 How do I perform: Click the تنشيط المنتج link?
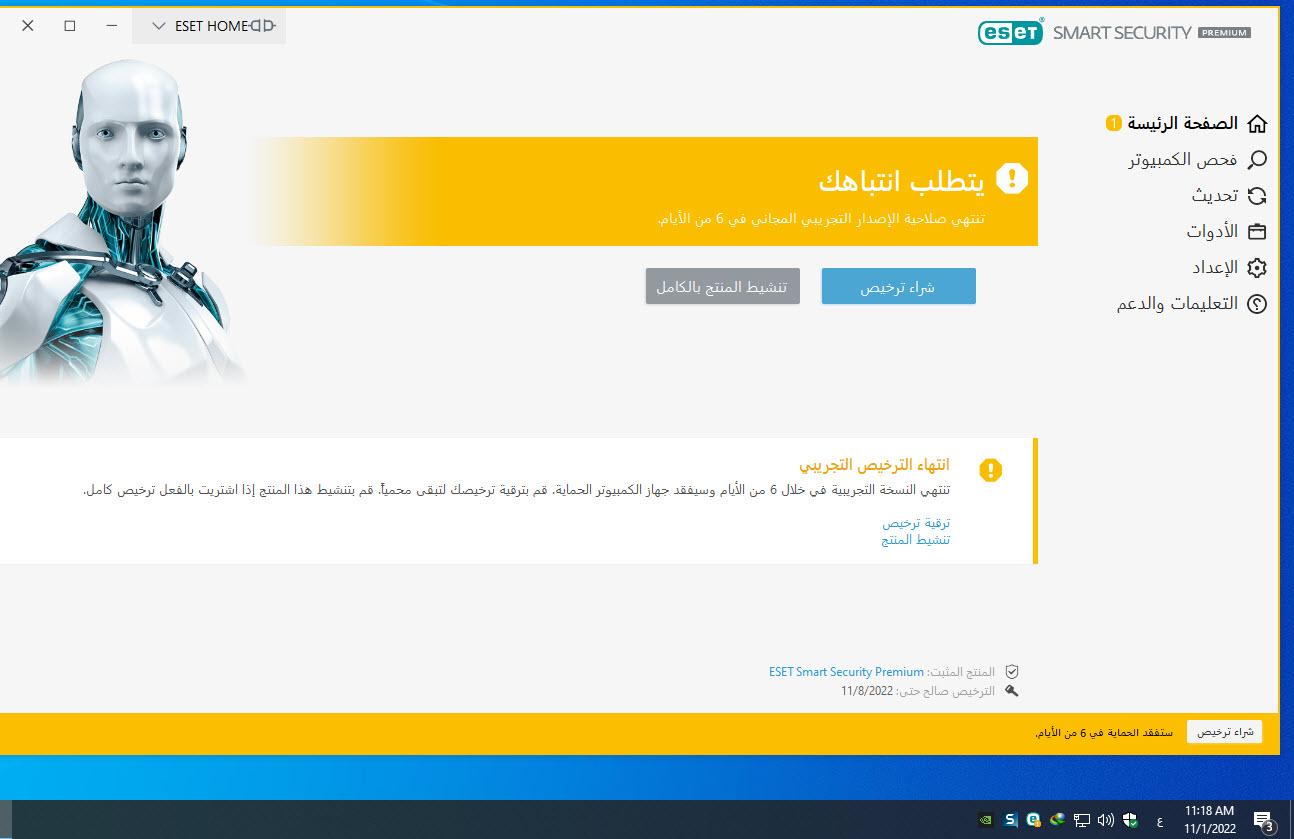(916, 540)
